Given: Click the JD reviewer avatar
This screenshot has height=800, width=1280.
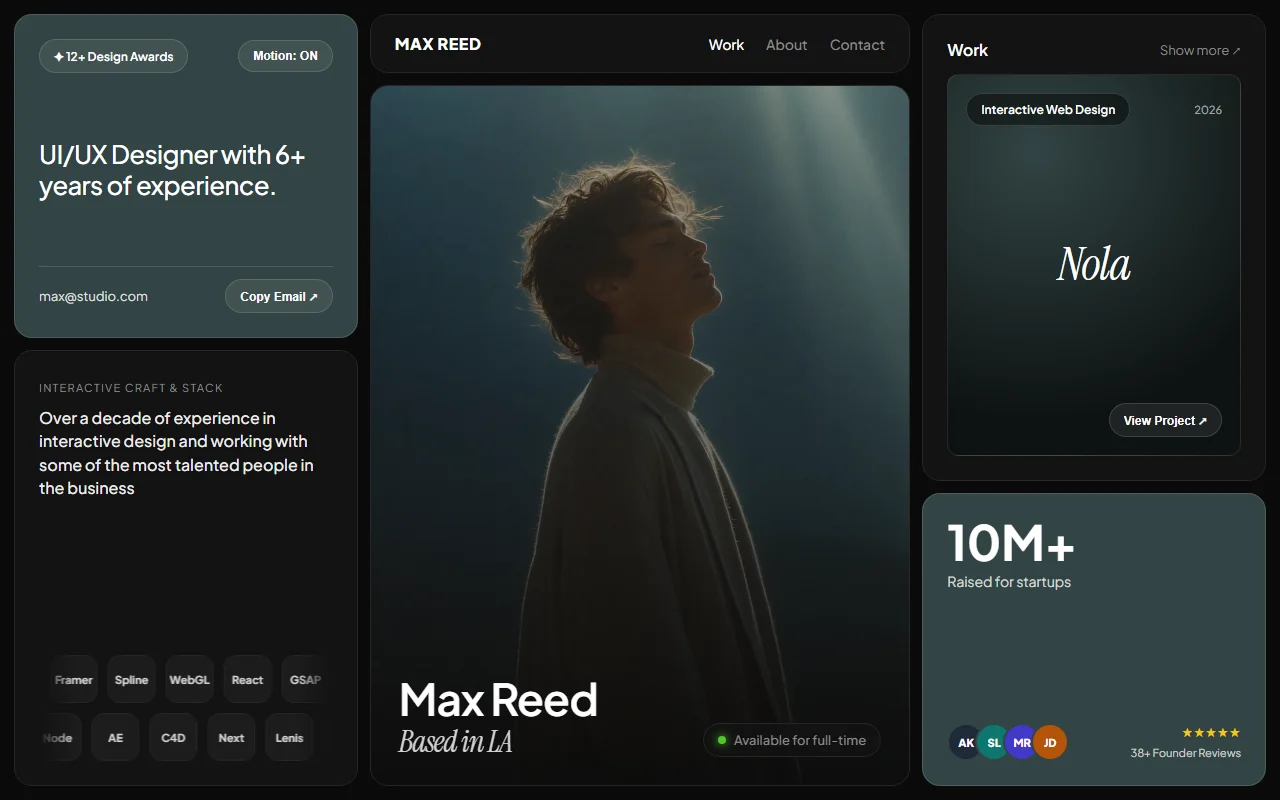Looking at the screenshot, I should click(1050, 742).
